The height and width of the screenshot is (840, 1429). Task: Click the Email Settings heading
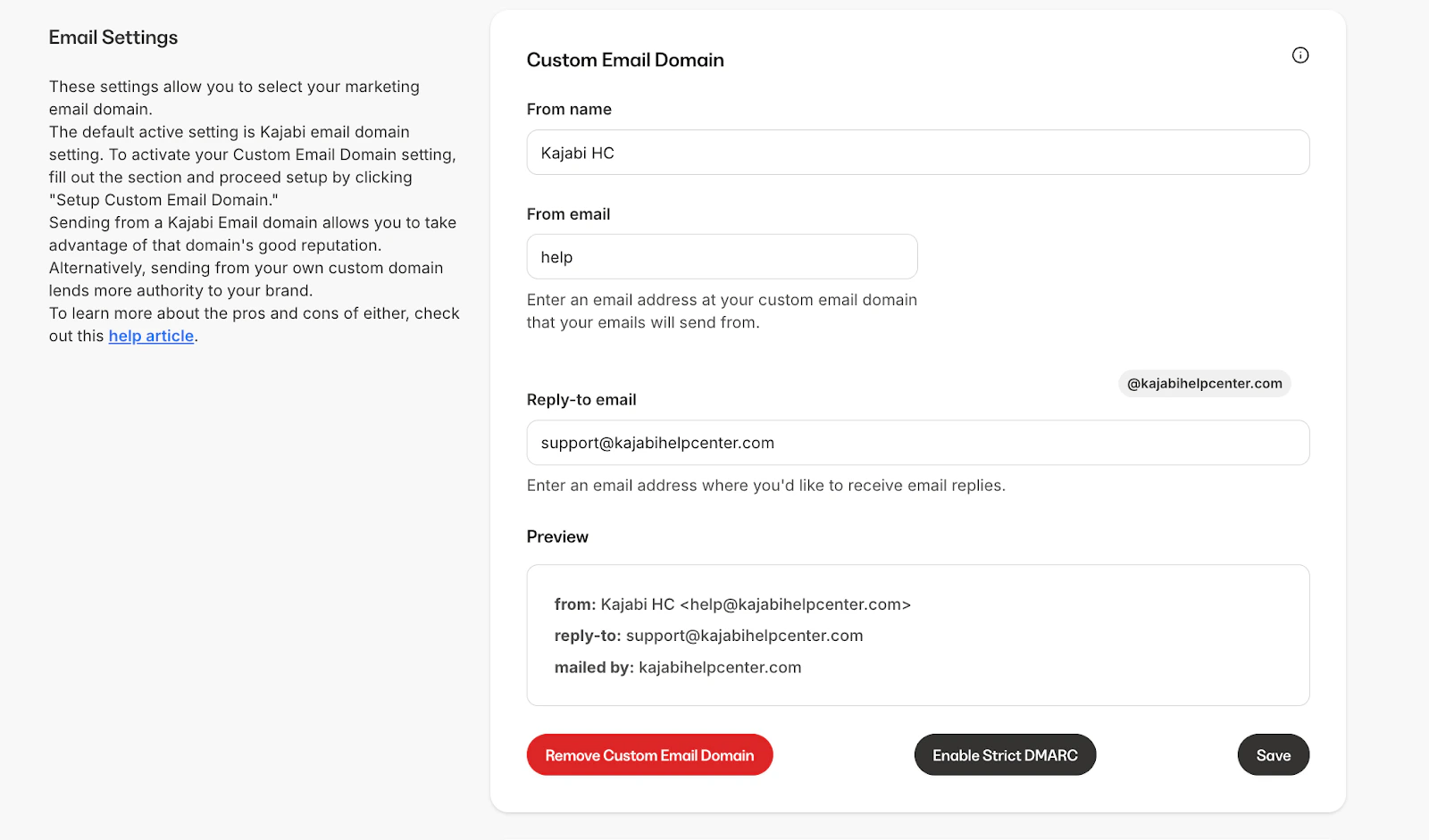coord(113,37)
